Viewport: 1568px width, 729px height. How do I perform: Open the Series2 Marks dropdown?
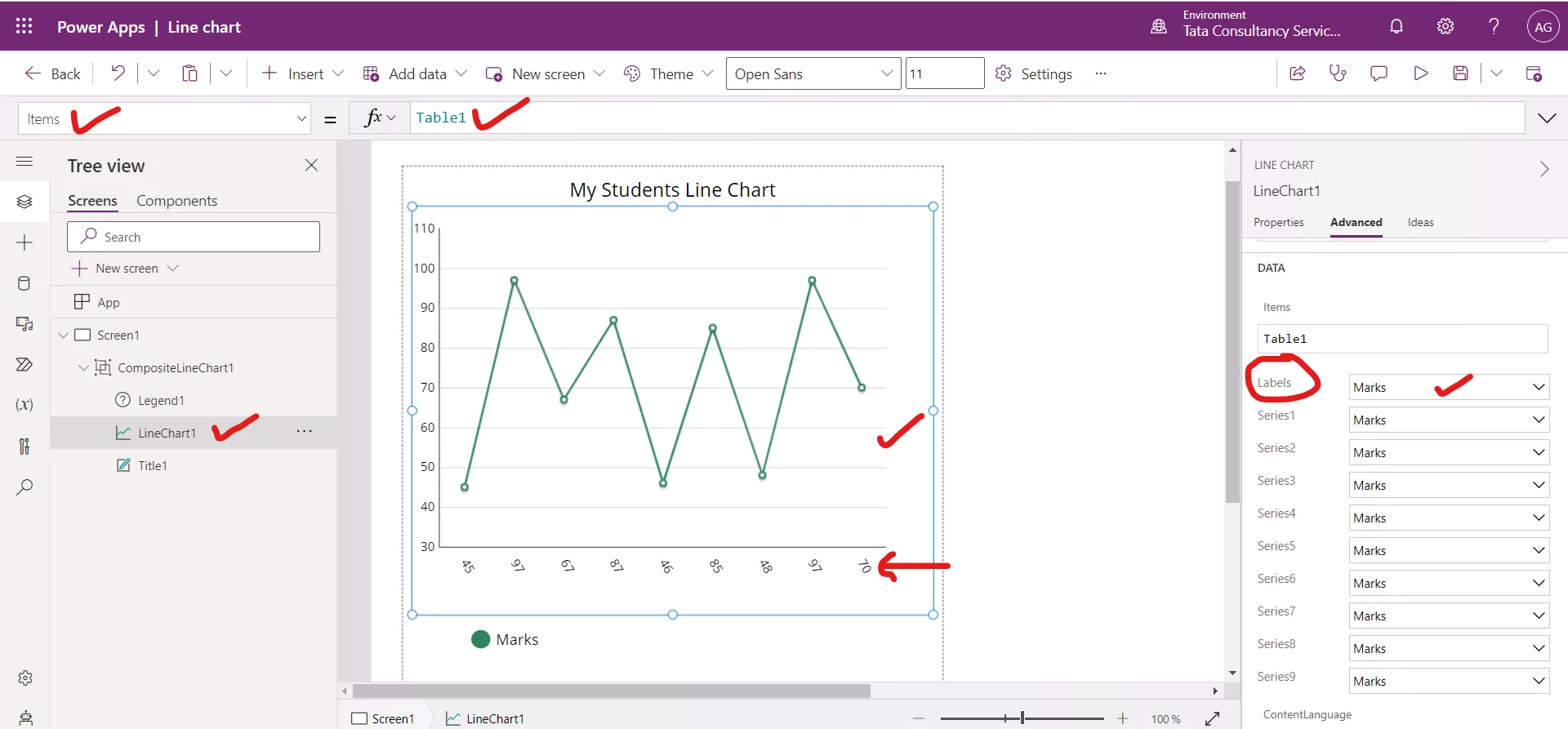[1449, 452]
